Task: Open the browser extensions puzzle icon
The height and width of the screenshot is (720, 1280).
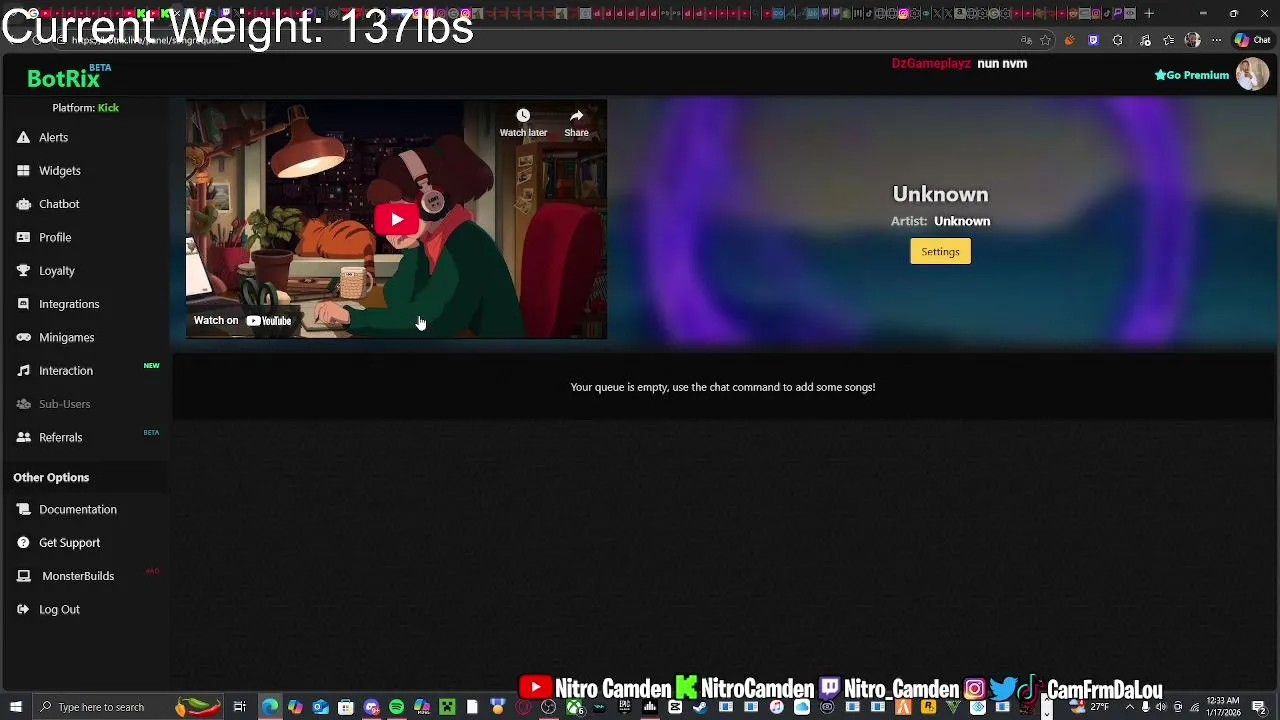Action: [1117, 40]
